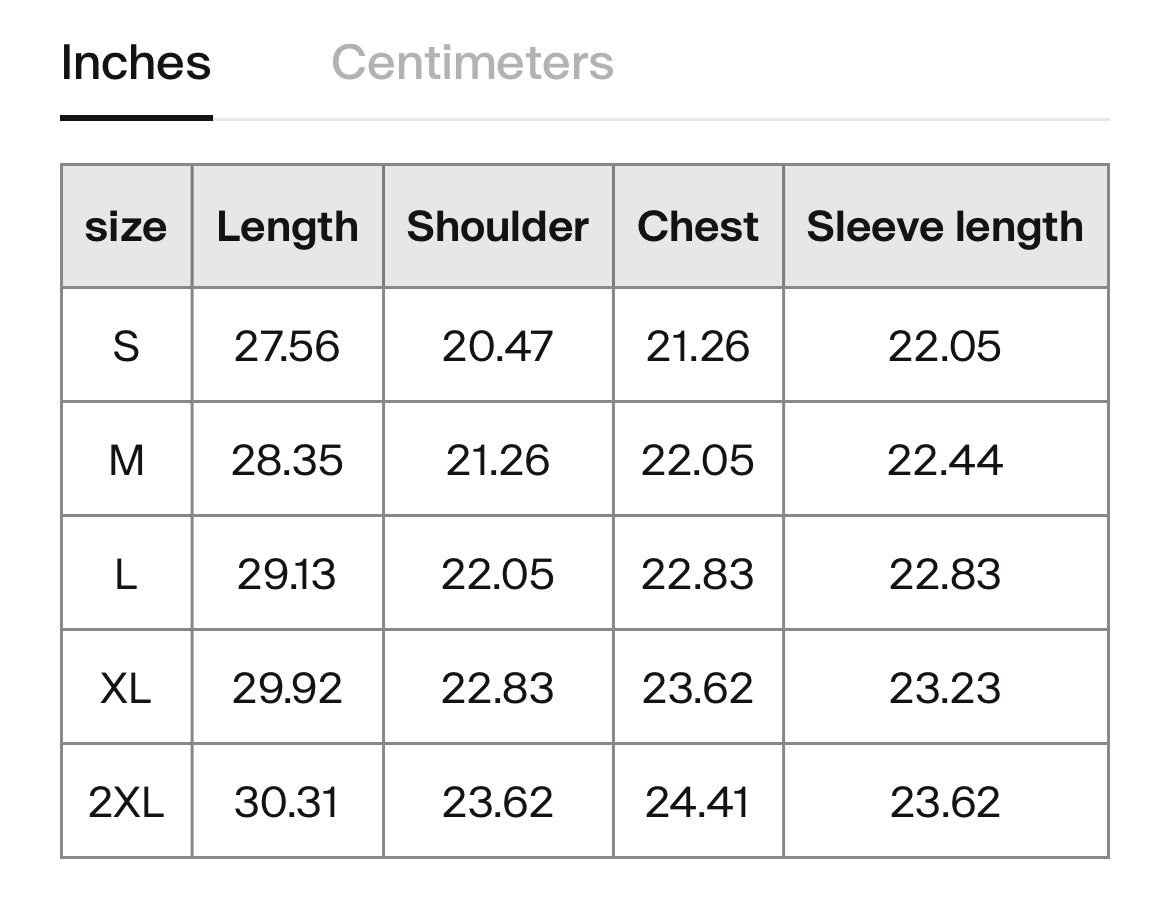Click the Length column header
Image resolution: width=1170 pixels, height=904 pixels.
click(x=287, y=227)
